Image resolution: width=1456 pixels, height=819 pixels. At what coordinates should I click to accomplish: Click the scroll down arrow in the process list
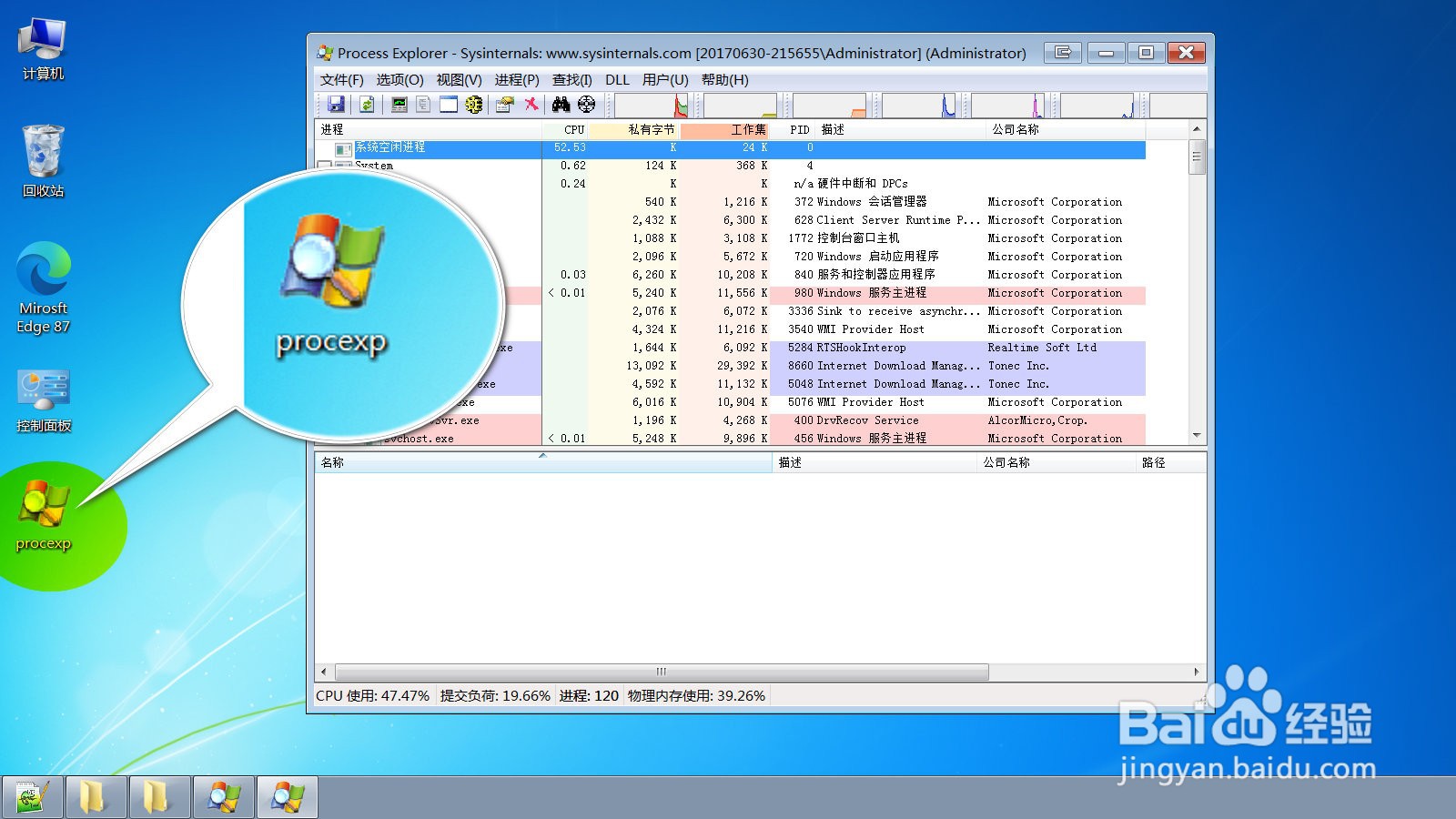tap(1197, 436)
